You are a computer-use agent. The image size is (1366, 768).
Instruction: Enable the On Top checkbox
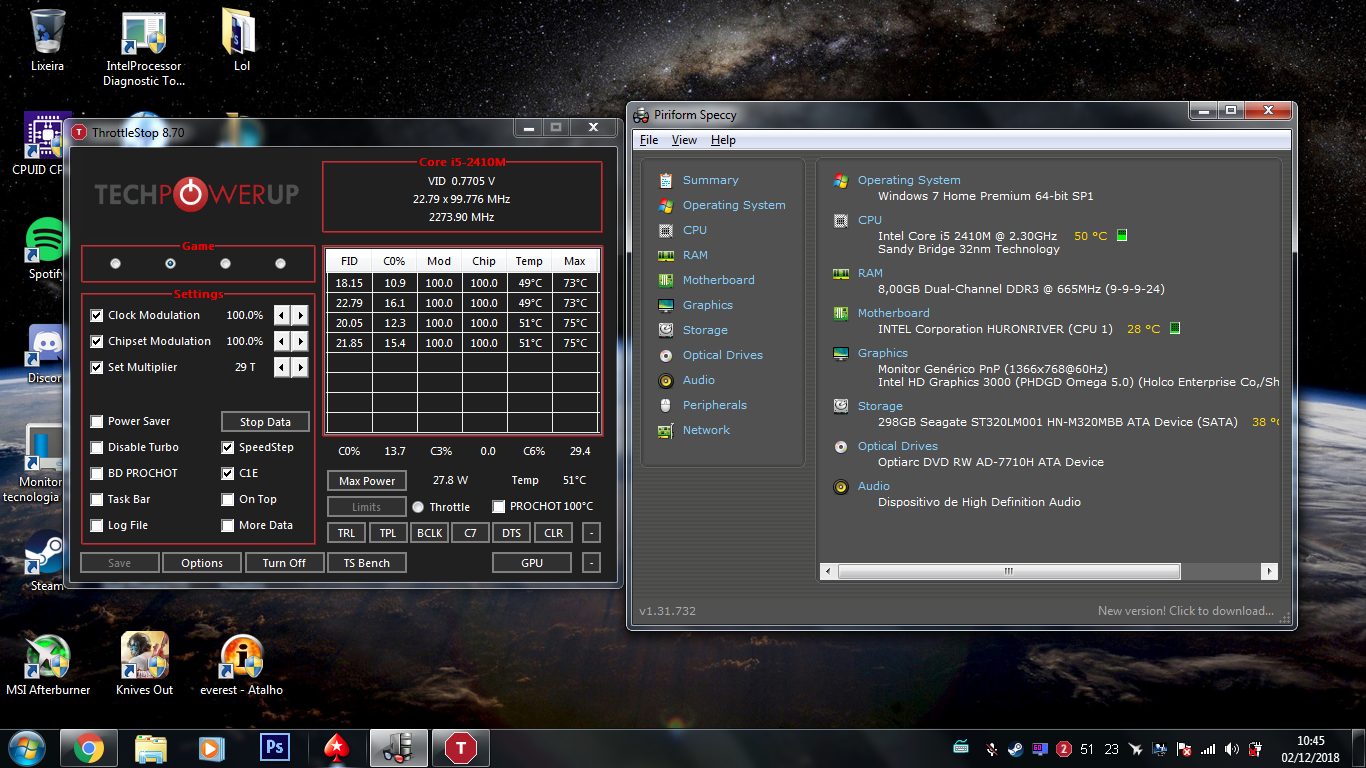[228, 499]
